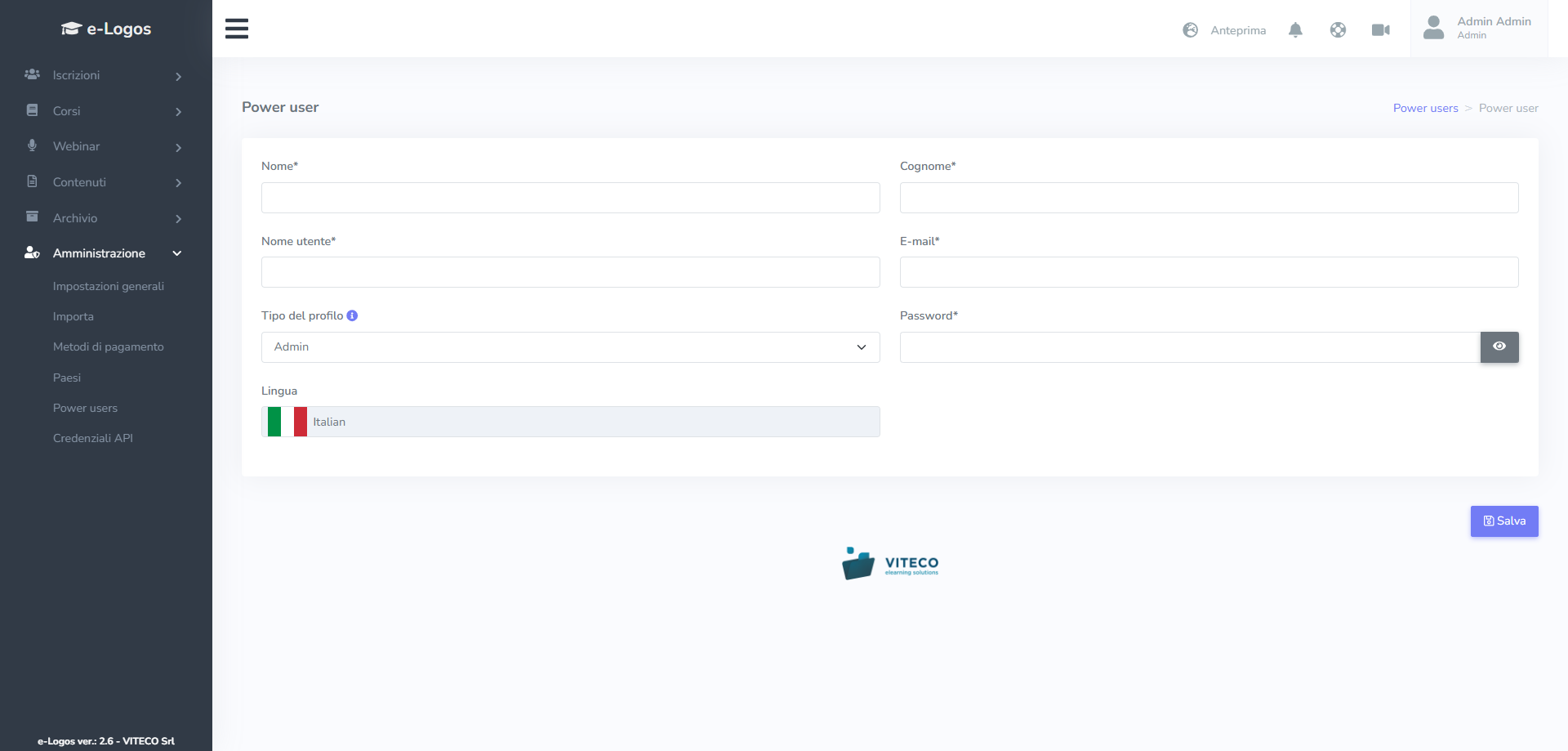The width and height of the screenshot is (1568, 751).
Task: Open the video camera icon
Action: (1380, 30)
